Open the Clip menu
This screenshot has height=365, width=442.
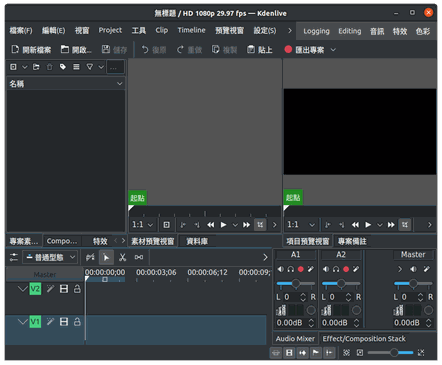pos(162,31)
